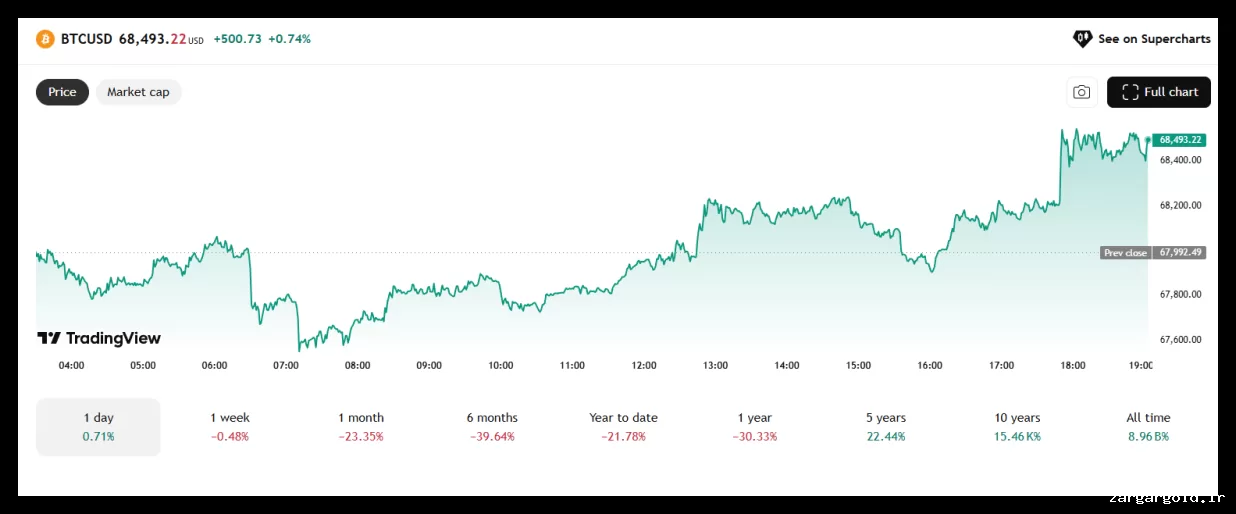The height and width of the screenshot is (514, 1236).
Task: Select the 1 month range tab
Action: (361, 427)
